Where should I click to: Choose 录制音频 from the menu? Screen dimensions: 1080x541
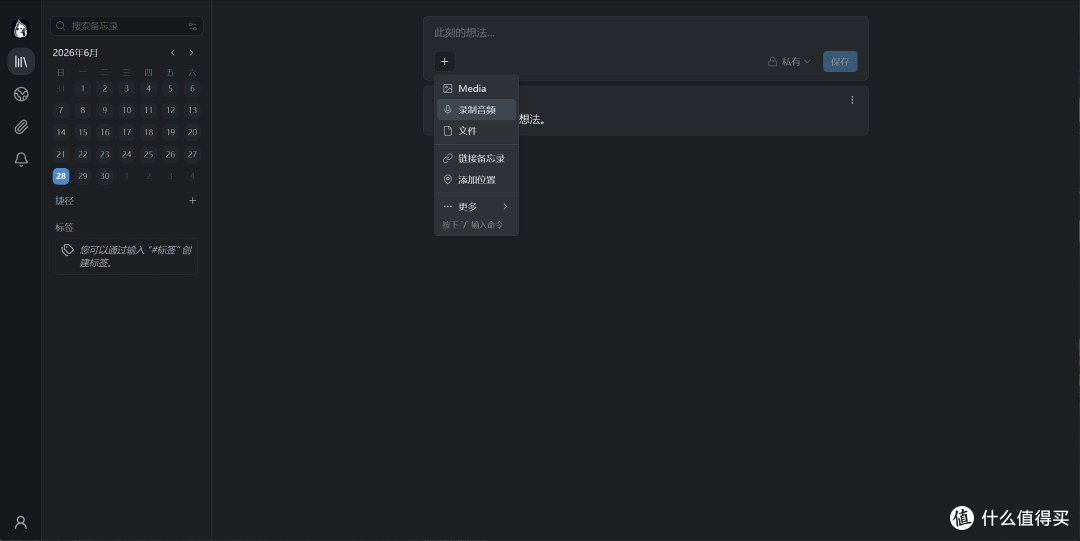[x=476, y=110]
